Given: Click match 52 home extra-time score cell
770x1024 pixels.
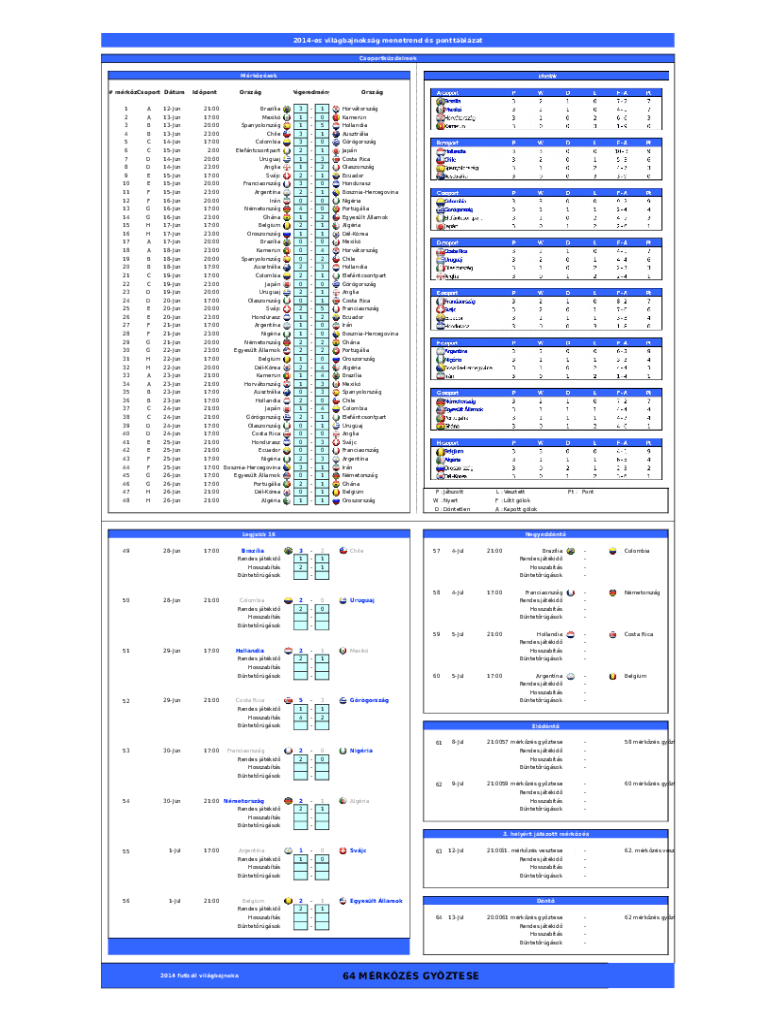Looking at the screenshot, I should point(299,717).
